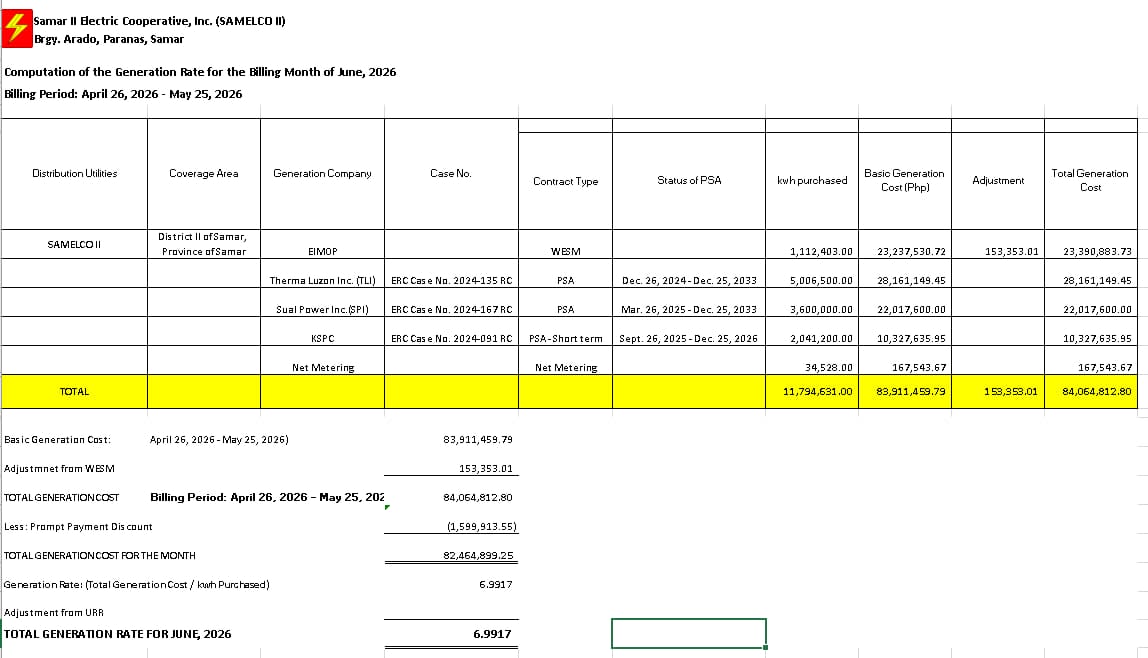
Task: Select the 'Basic Generation Cost:' summary label
Action: tap(57, 440)
